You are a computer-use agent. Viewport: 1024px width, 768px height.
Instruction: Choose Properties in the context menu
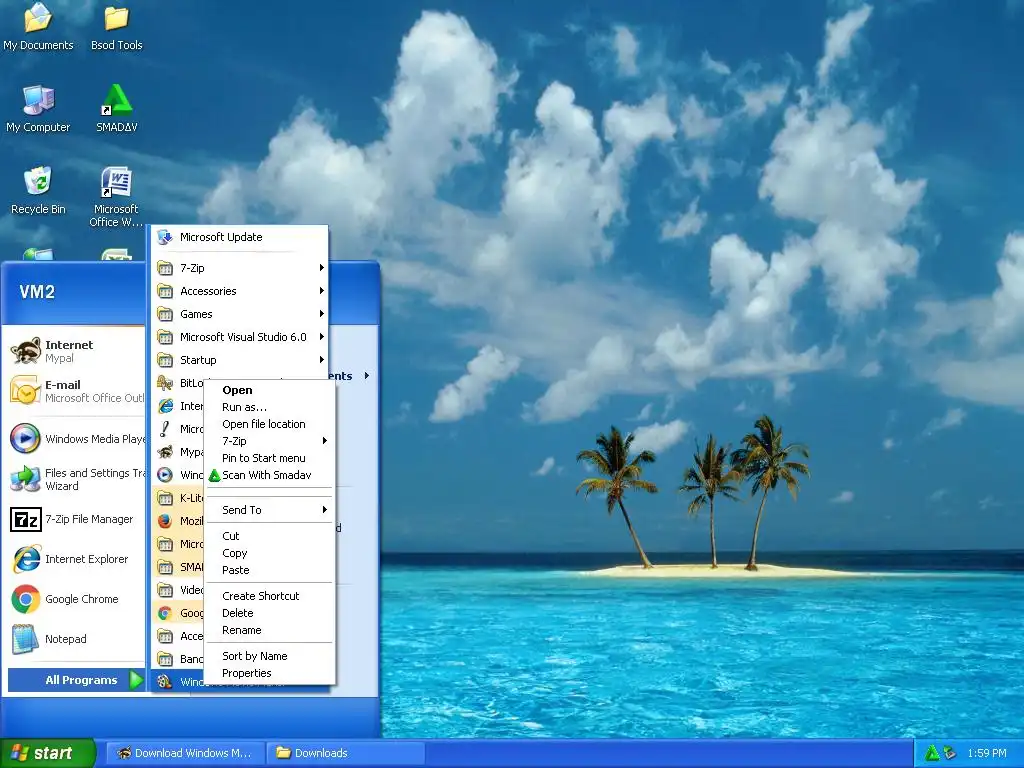270,673
